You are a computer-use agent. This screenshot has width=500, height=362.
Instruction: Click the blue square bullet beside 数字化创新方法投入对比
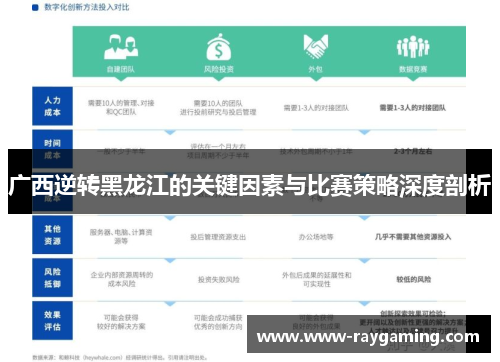(35, 7)
